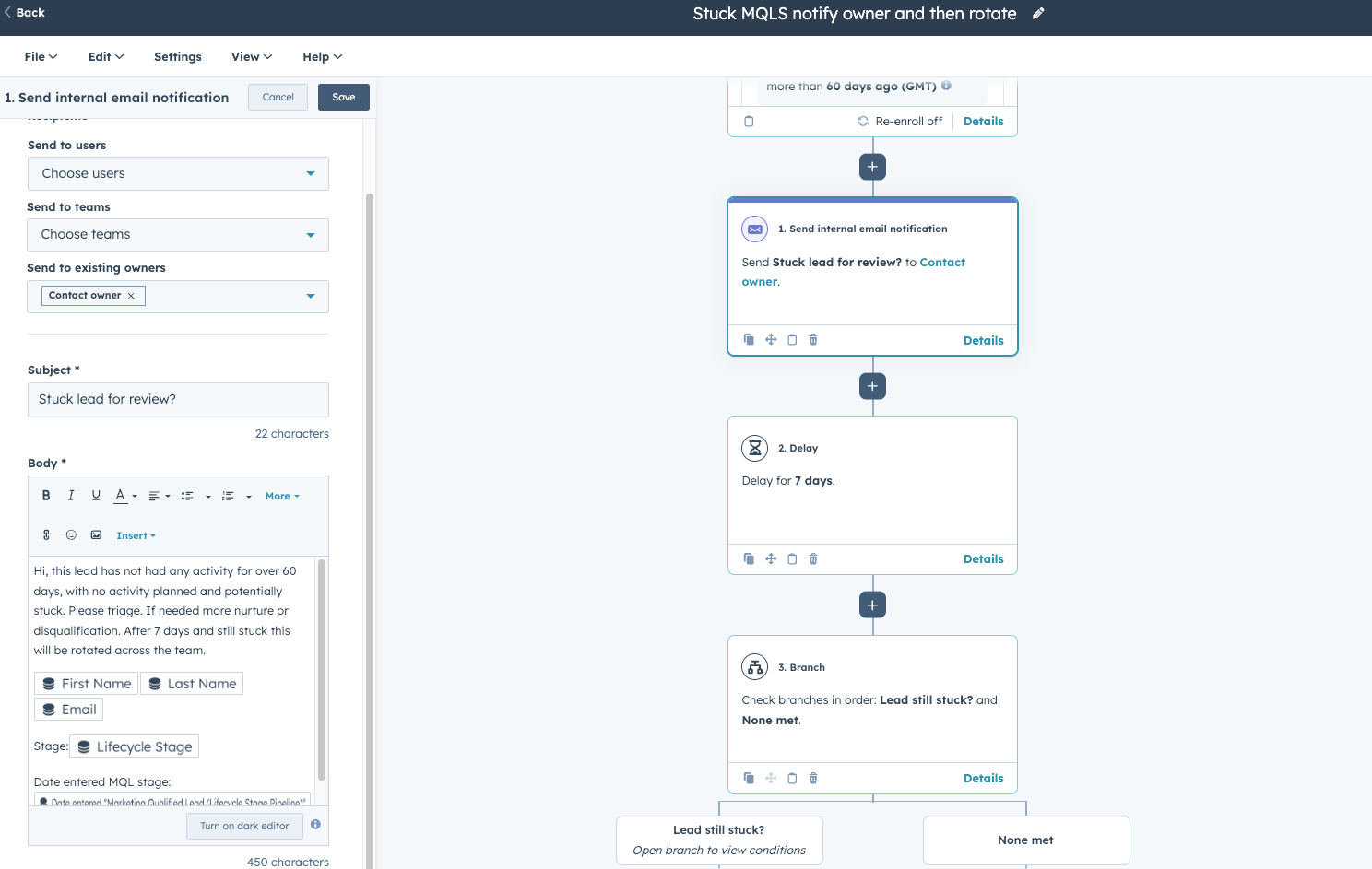
Task: Apply italic formatting in body editor
Action: pyautogui.click(x=71, y=496)
